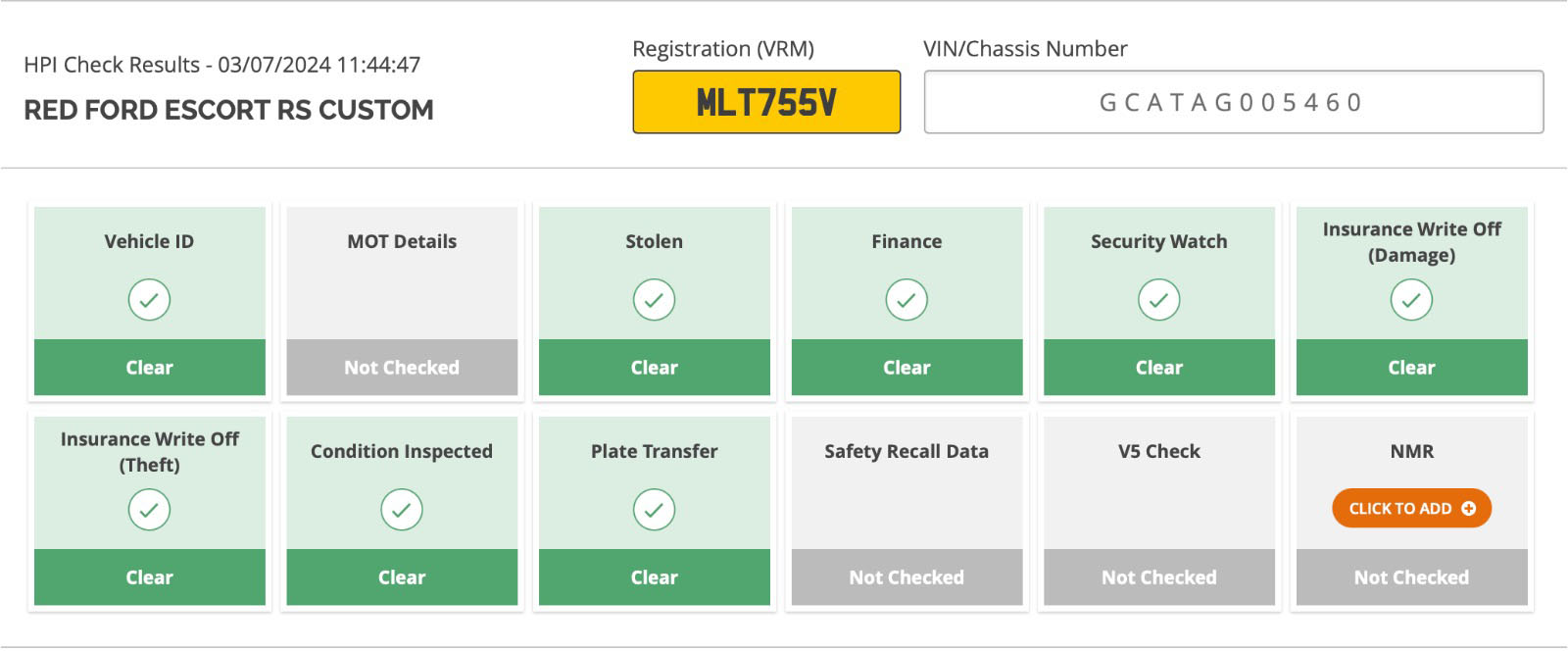Click the 'Vehicle ID' card title
The height and width of the screenshot is (651, 1568).
click(x=149, y=241)
